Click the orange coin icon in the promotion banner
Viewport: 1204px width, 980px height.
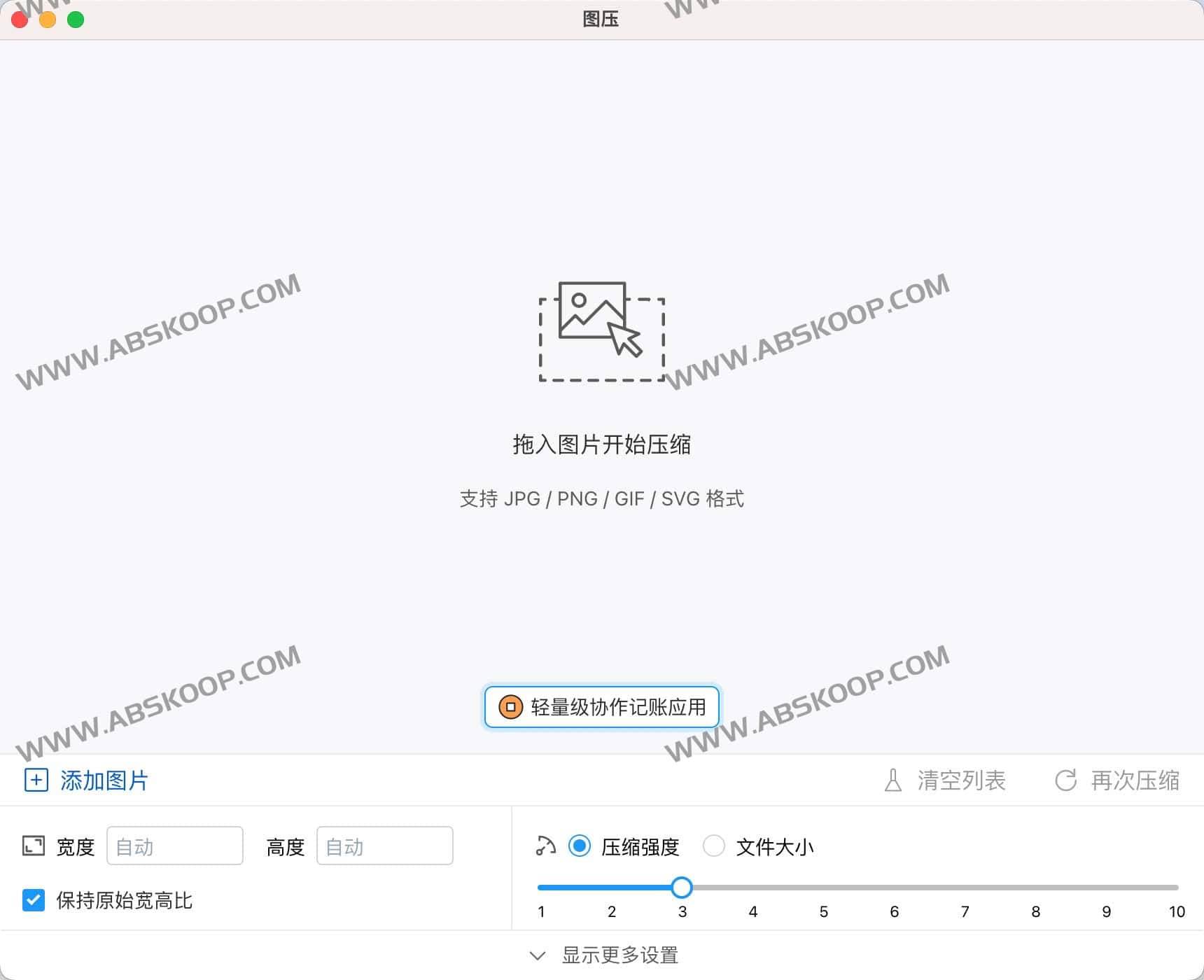pos(510,708)
